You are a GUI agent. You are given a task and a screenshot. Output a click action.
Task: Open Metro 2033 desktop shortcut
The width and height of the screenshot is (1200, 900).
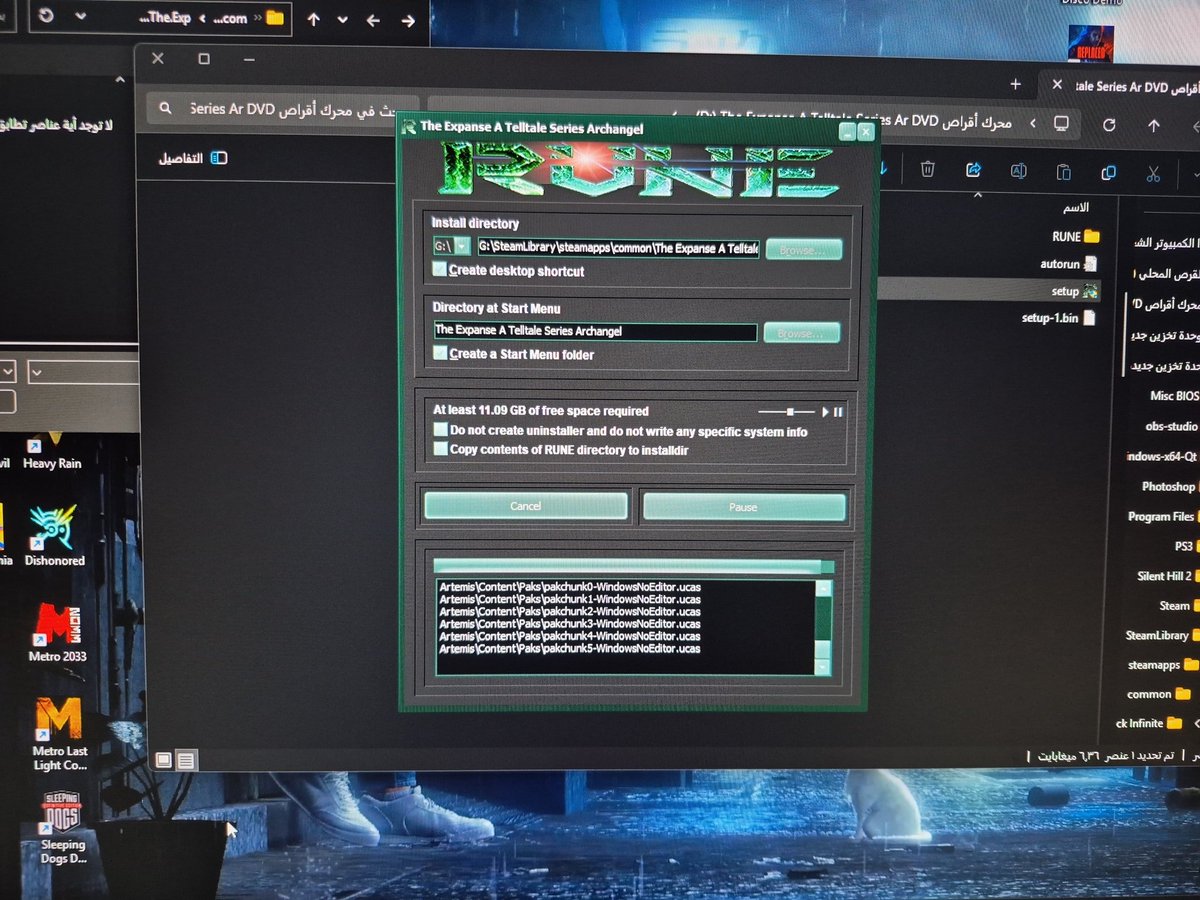pos(57,632)
